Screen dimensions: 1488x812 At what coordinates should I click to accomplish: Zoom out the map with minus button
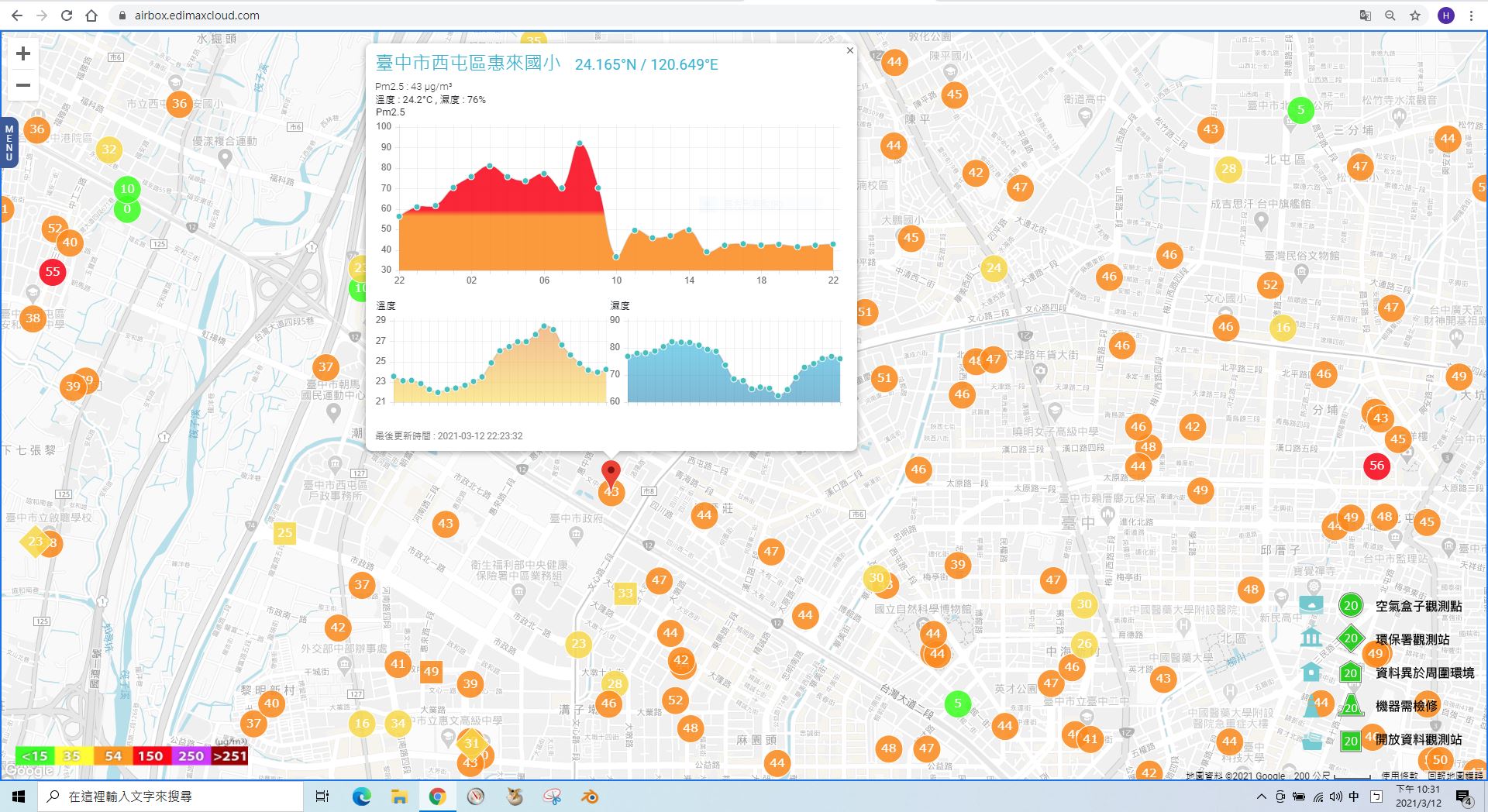23,85
